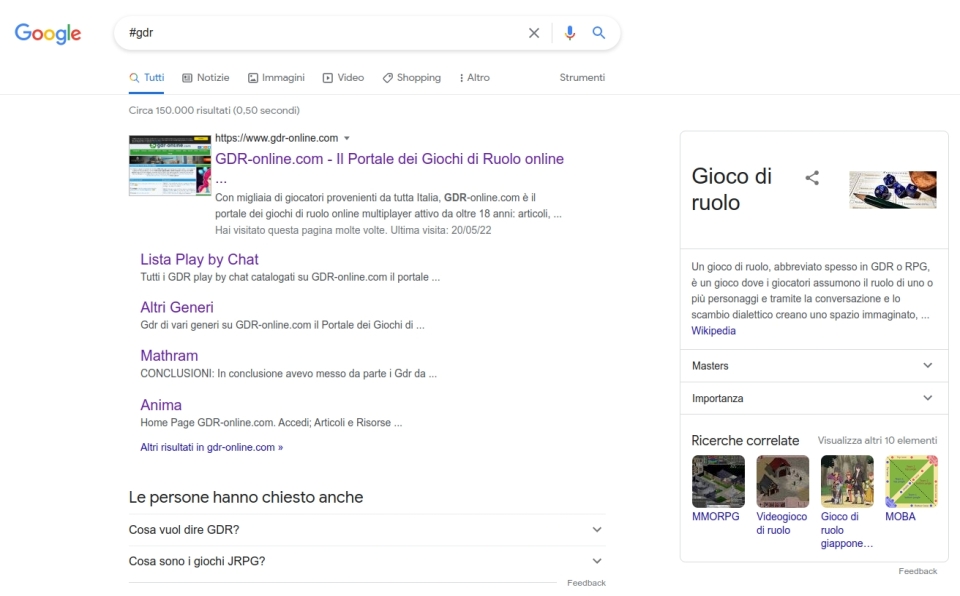Click the https://www.gdr-online.com URL text
Viewport: 960px width, 596px height.
point(276,138)
